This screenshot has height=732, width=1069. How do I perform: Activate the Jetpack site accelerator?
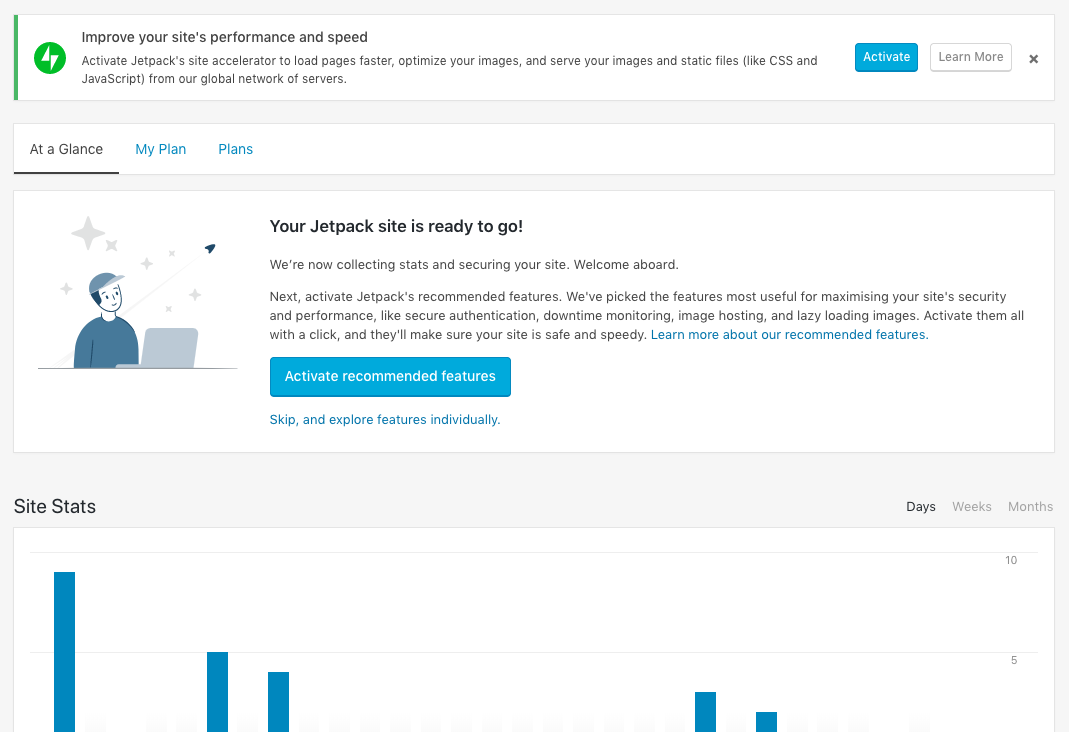[886, 57]
